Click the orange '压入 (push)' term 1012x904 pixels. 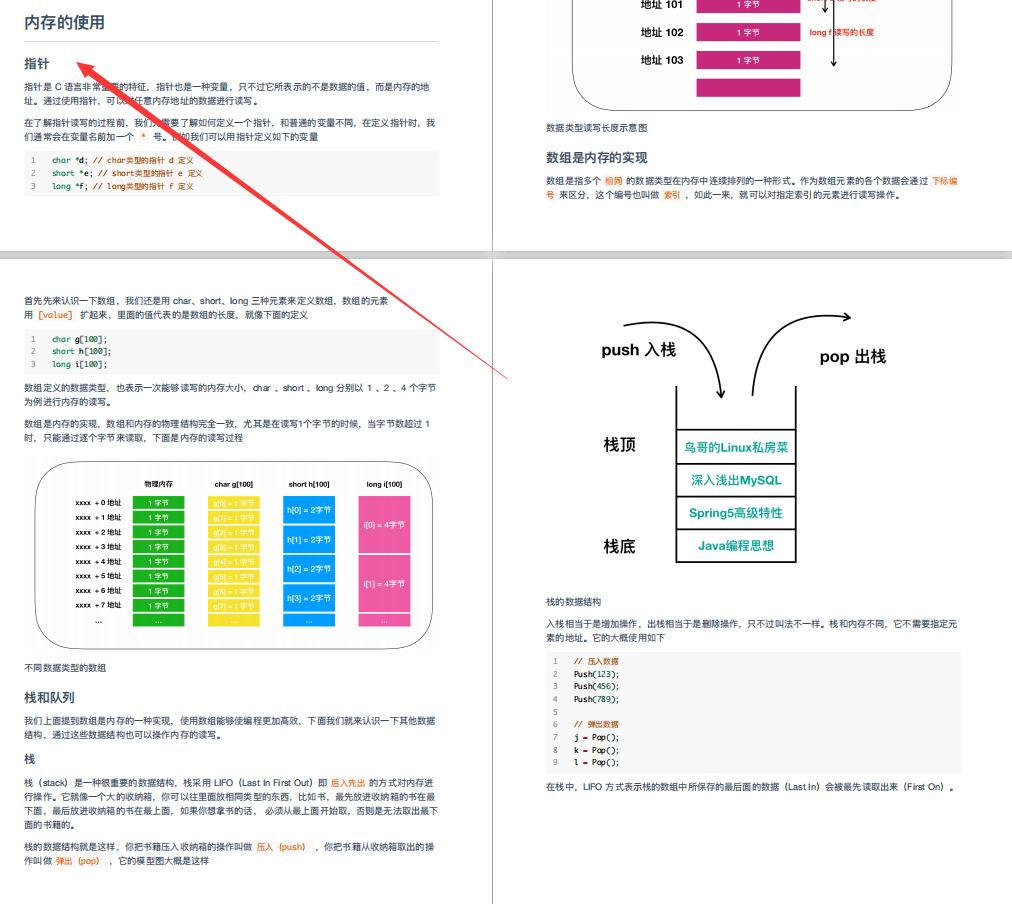281,847
